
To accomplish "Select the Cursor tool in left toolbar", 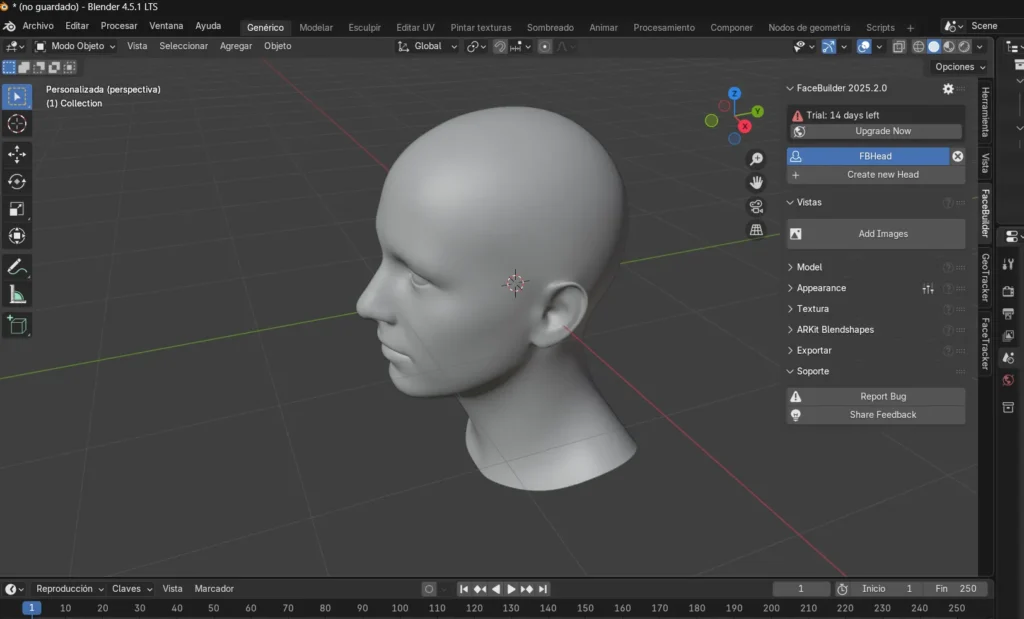I will (x=17, y=124).
